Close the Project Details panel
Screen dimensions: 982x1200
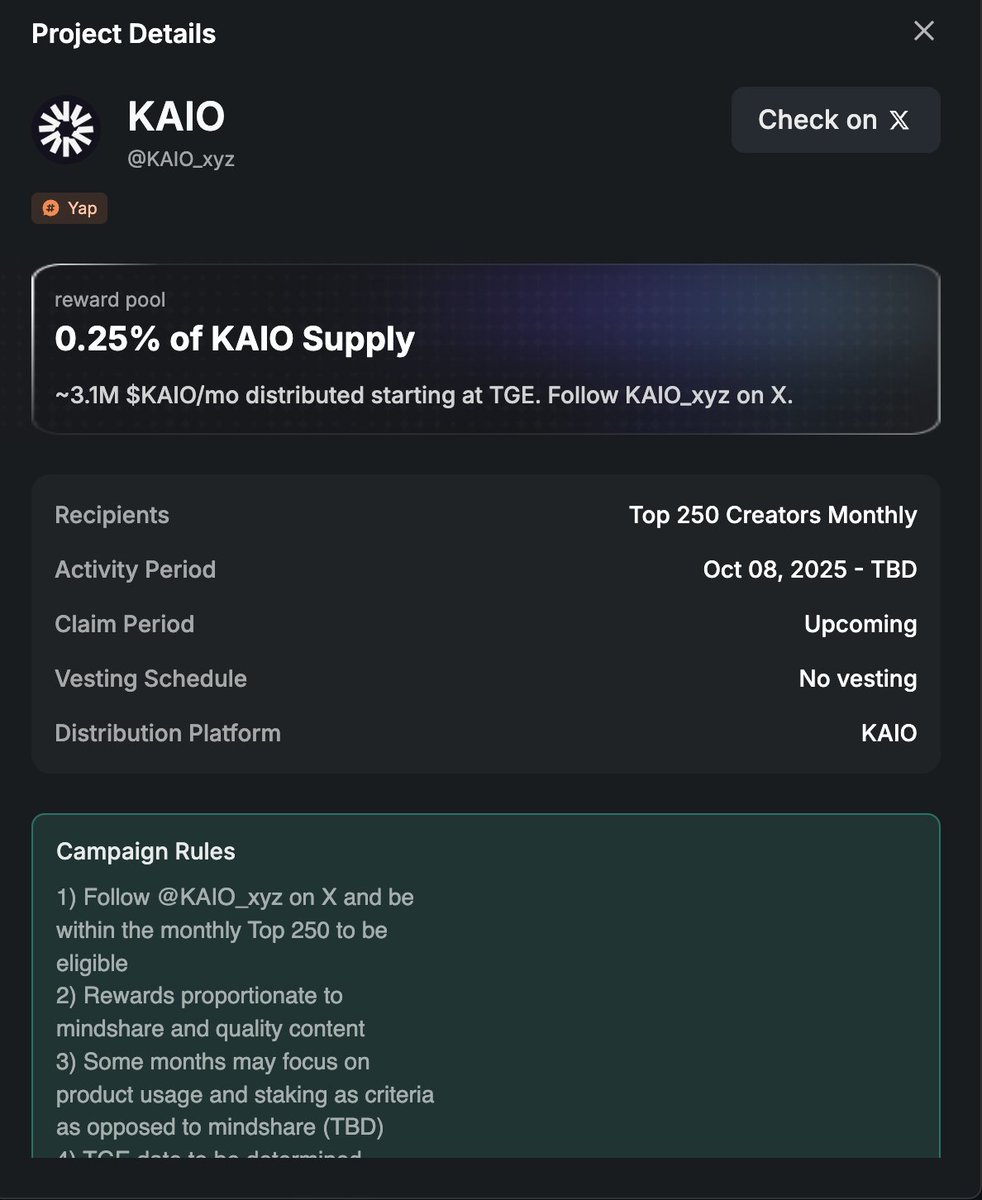pyautogui.click(x=924, y=31)
